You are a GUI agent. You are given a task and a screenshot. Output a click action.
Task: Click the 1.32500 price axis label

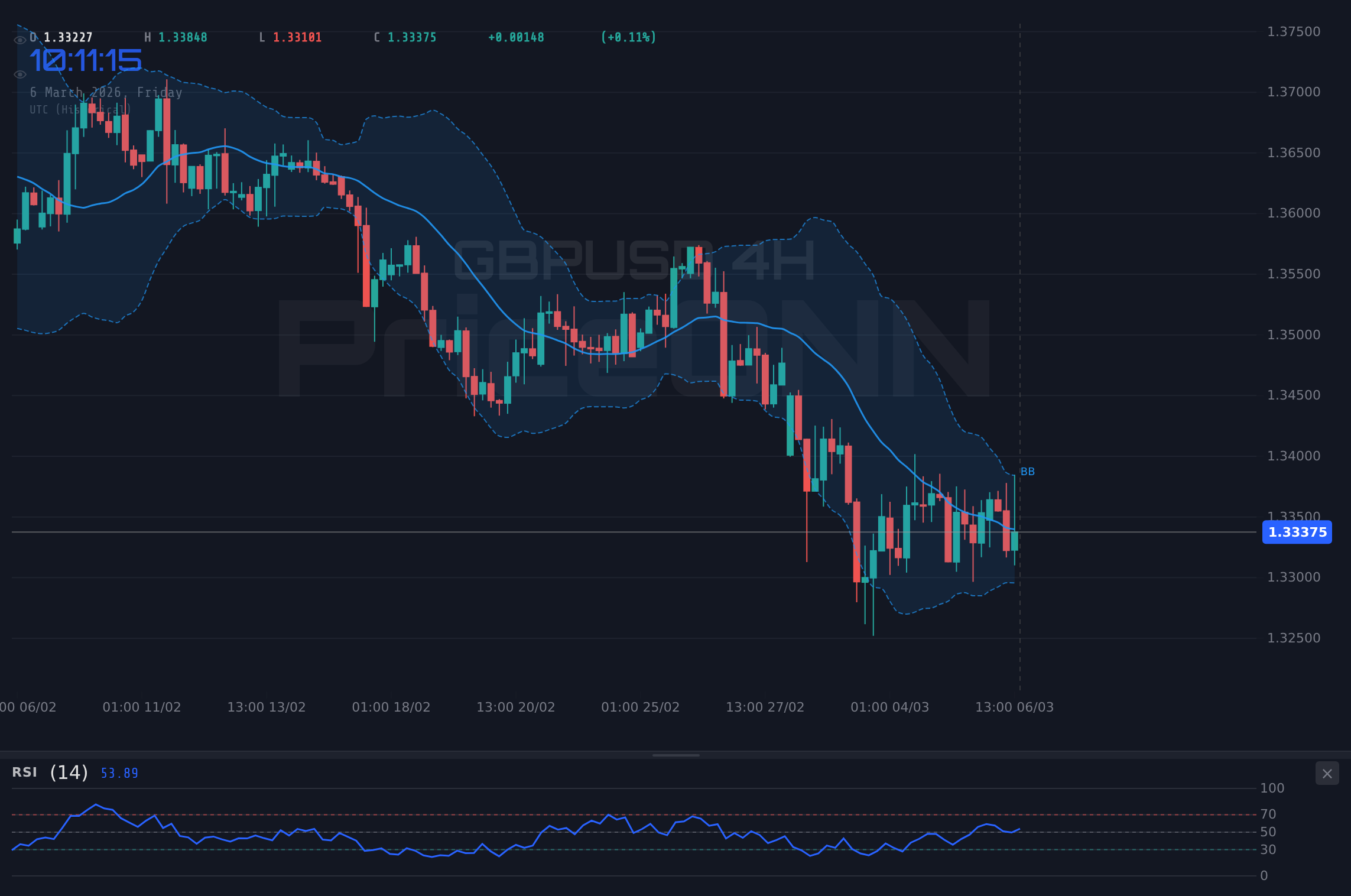[x=1294, y=638]
